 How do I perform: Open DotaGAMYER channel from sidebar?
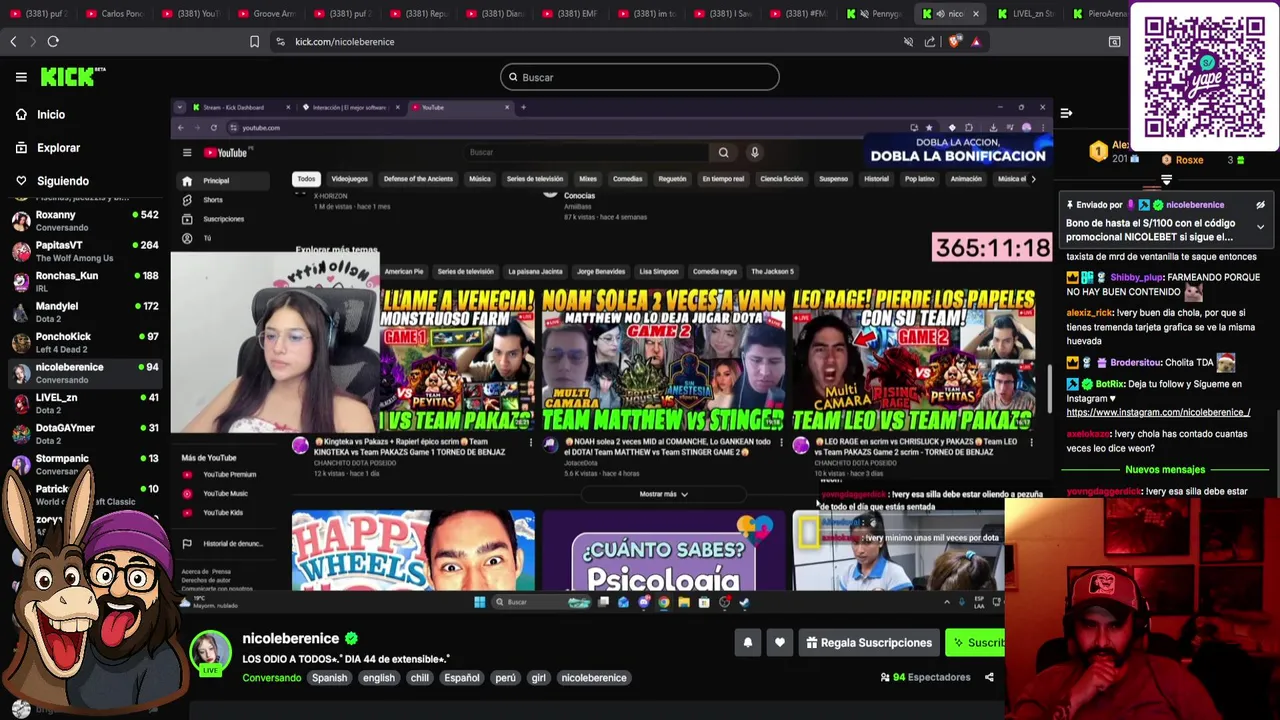pyautogui.click(x=85, y=434)
